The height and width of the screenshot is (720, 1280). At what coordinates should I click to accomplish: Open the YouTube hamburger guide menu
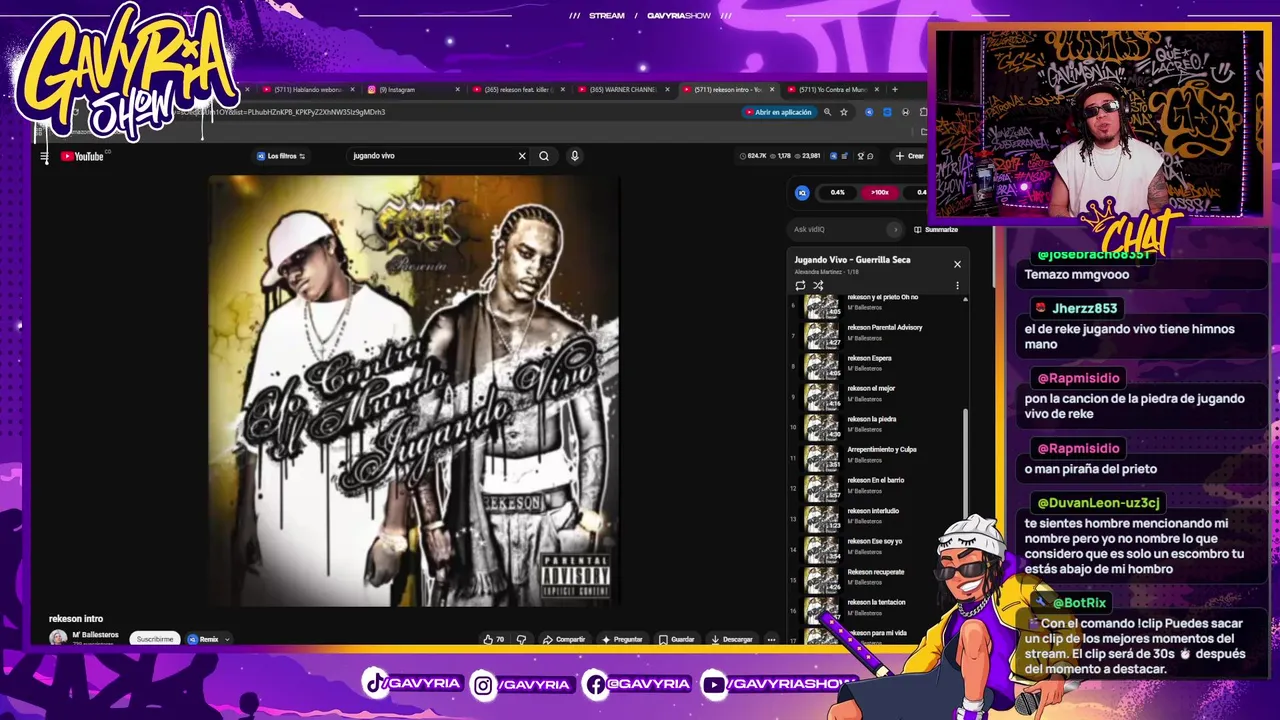(x=44, y=156)
